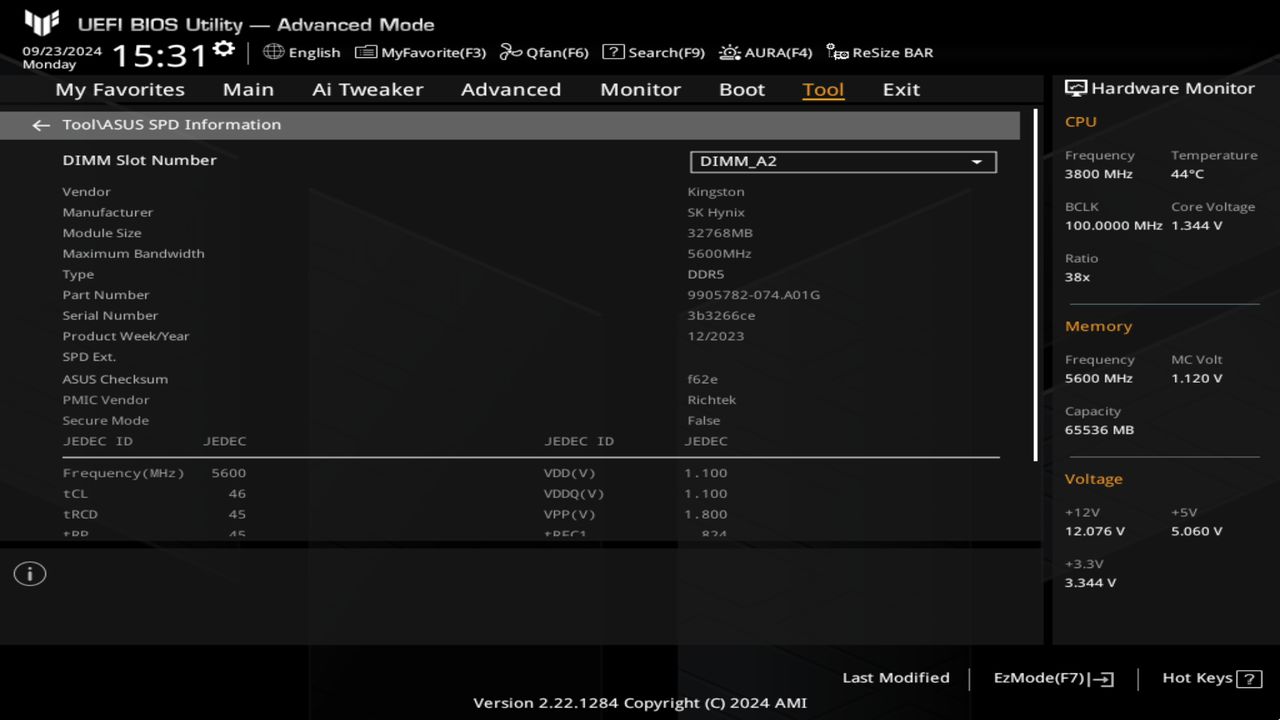Click the Last Modified button
This screenshot has height=720, width=1280.
click(896, 678)
